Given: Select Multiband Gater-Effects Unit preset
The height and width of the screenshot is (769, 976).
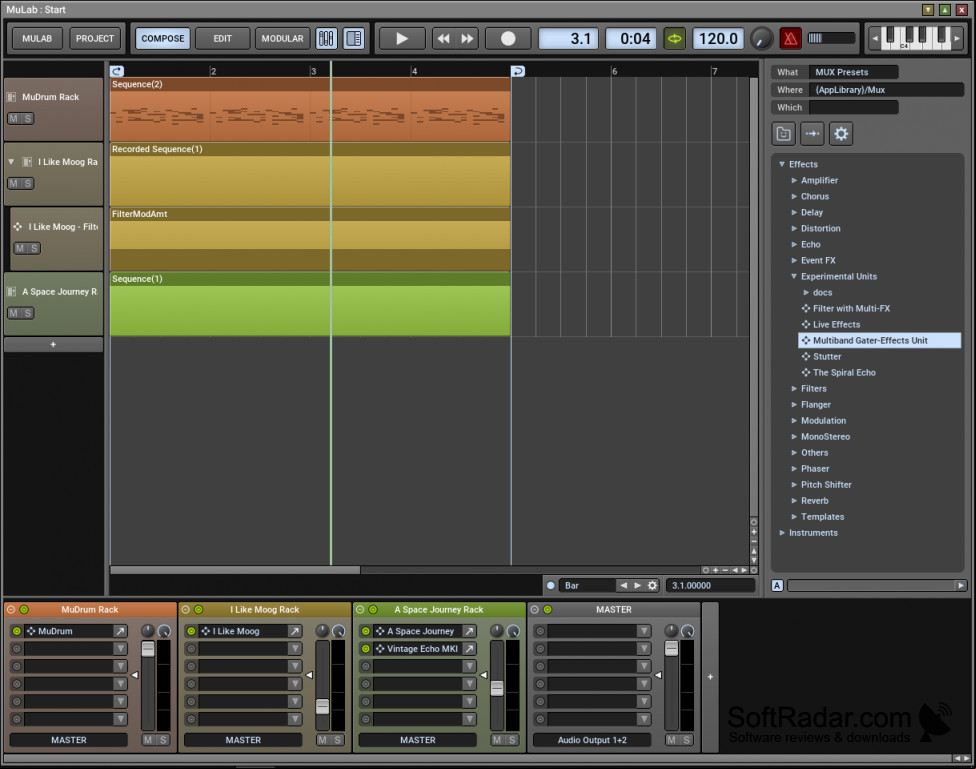Looking at the screenshot, I should click(x=880, y=341).
